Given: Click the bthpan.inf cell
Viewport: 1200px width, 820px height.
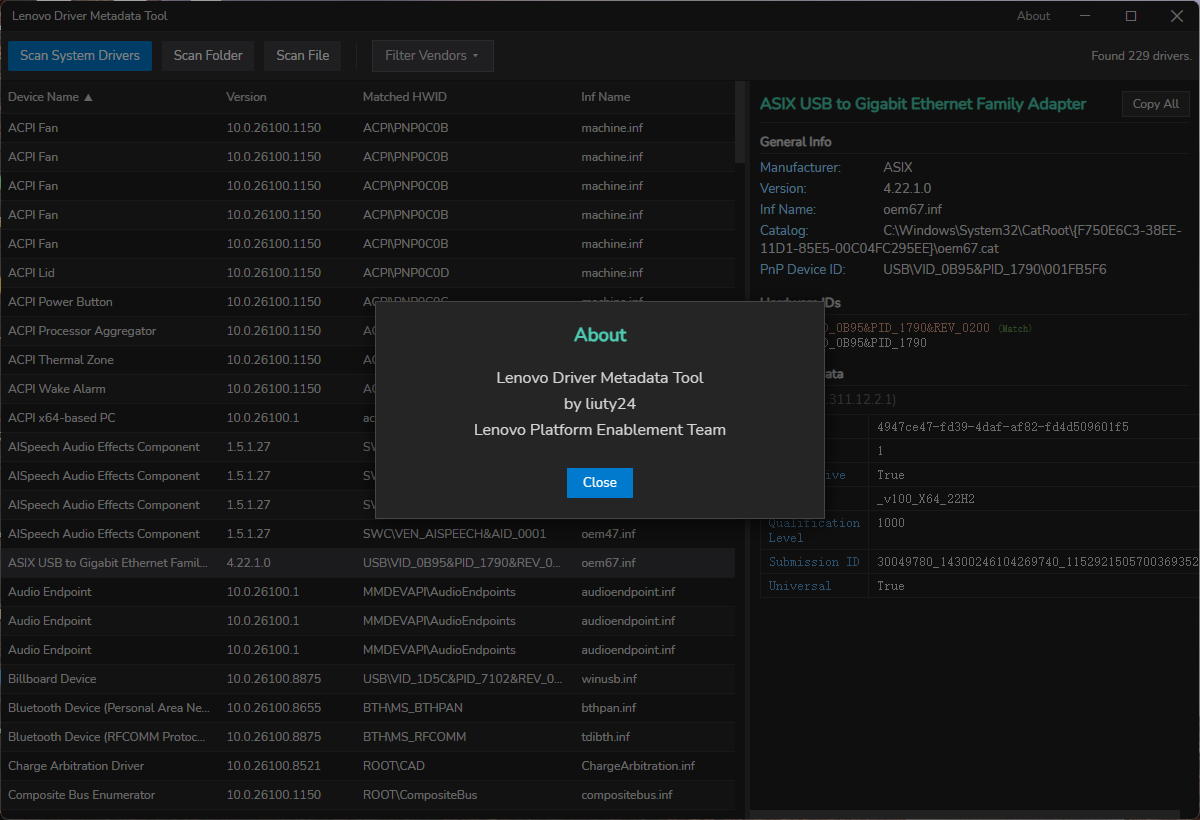Looking at the screenshot, I should click(608, 708).
